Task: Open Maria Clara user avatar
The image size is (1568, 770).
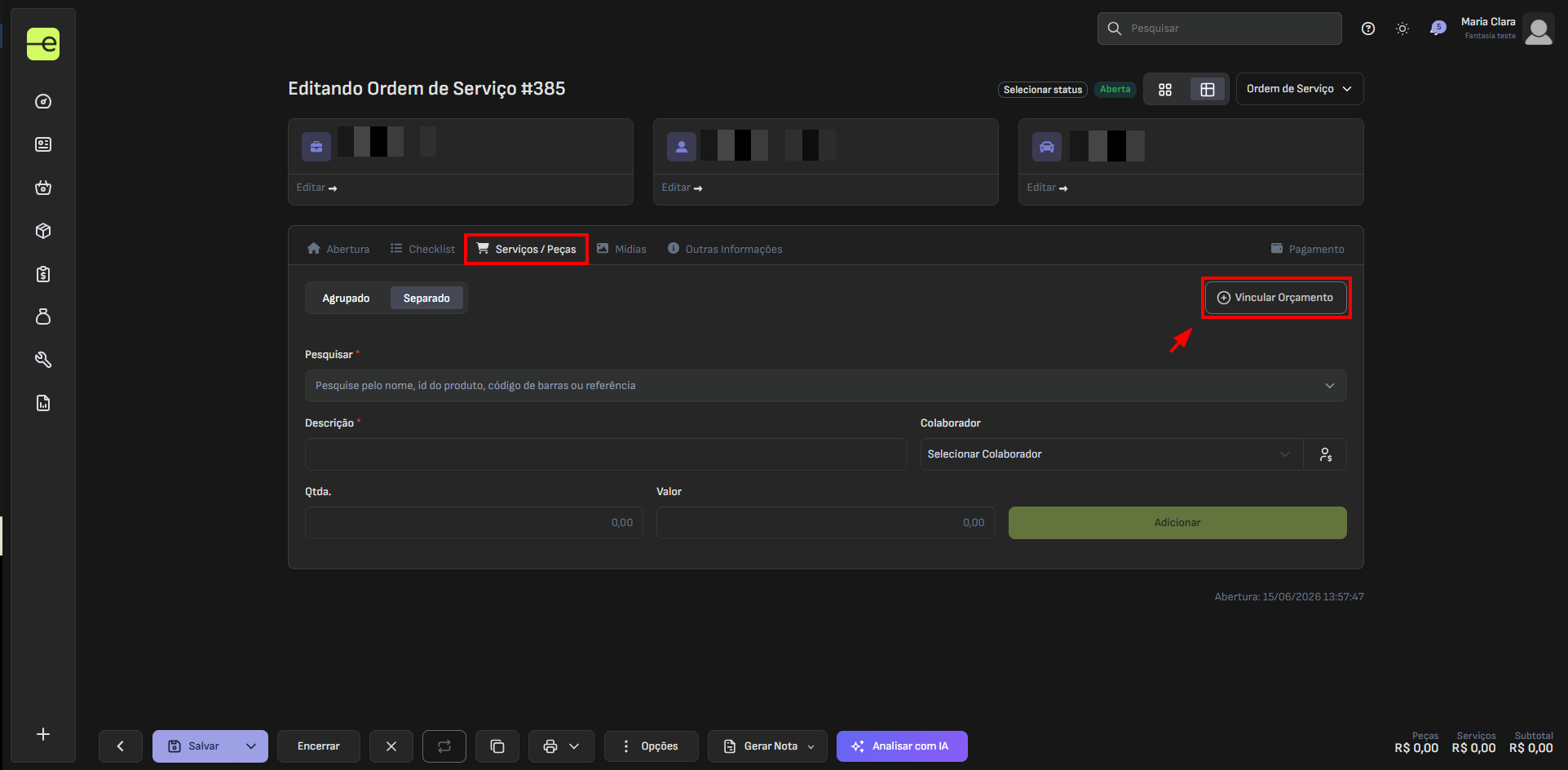Action: tap(1539, 30)
